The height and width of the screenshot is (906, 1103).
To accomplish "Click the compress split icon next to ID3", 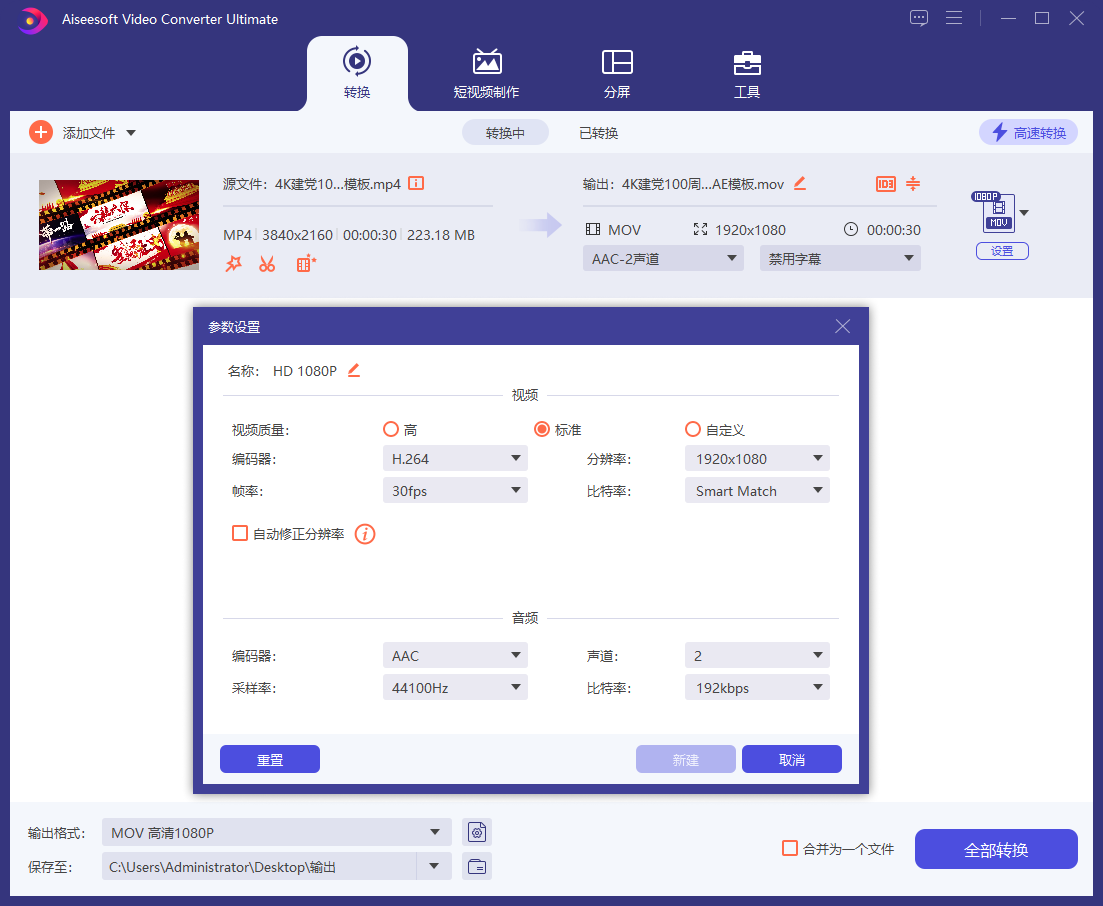I will click(912, 184).
